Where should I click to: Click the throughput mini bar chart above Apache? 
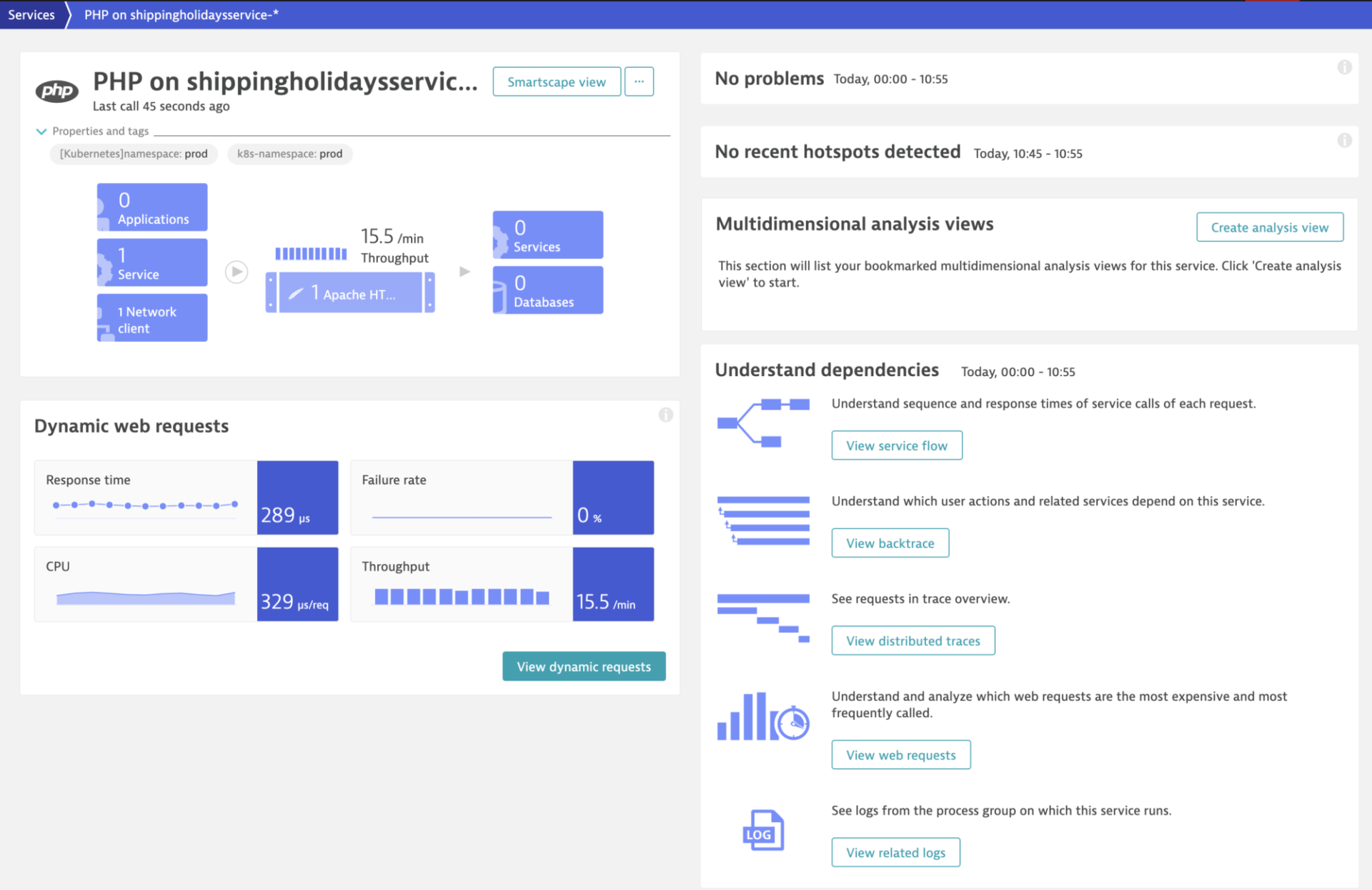(x=311, y=254)
